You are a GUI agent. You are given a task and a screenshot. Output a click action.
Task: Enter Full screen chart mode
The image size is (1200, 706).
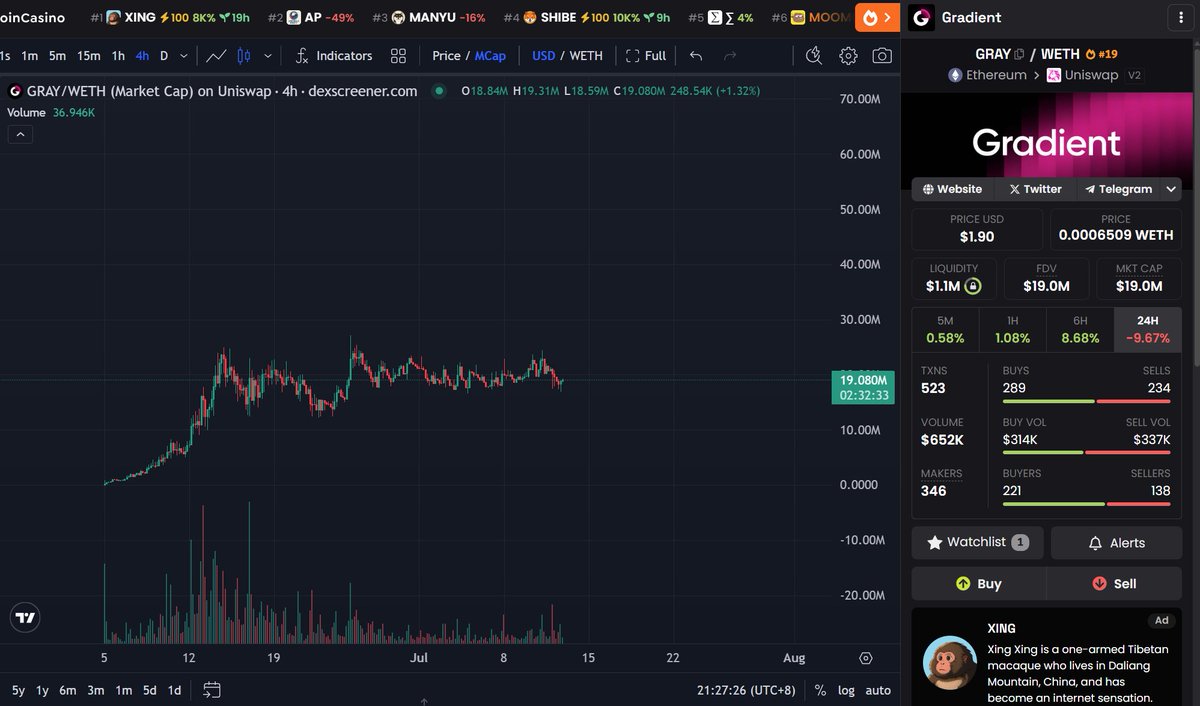coord(645,56)
